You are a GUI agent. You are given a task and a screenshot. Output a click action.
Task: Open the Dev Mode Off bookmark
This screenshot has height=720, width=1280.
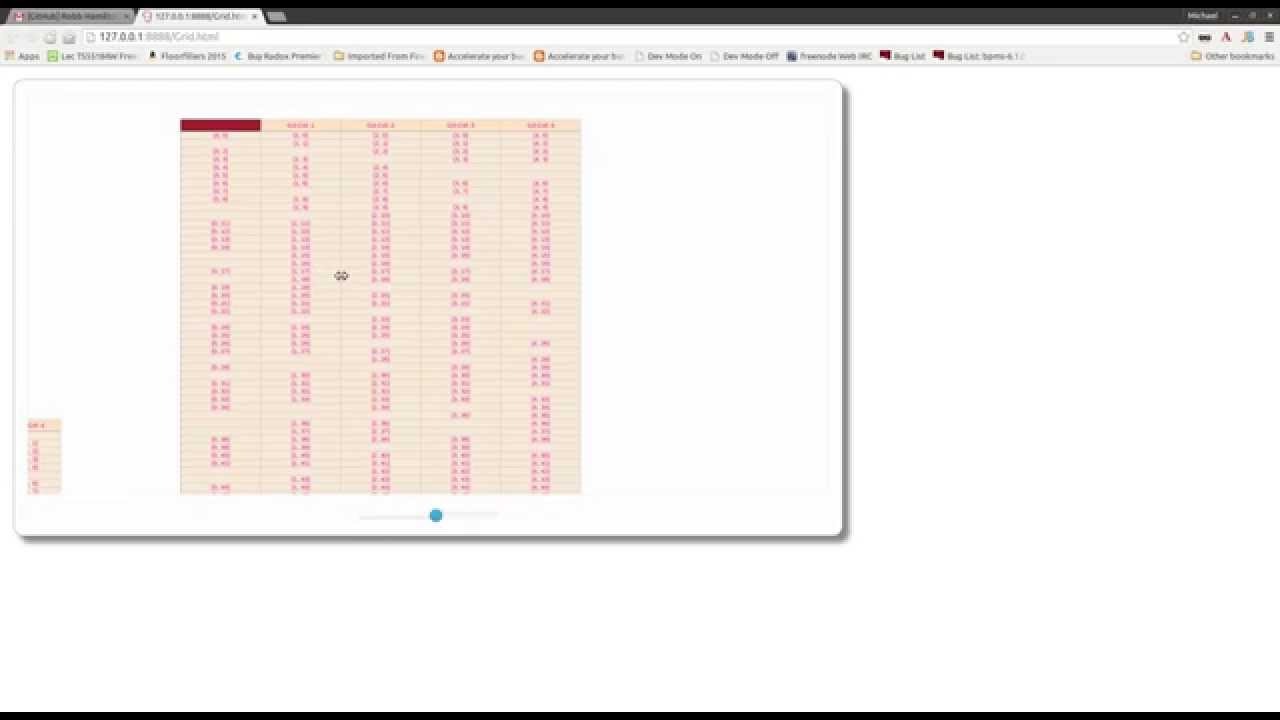click(x=744, y=56)
